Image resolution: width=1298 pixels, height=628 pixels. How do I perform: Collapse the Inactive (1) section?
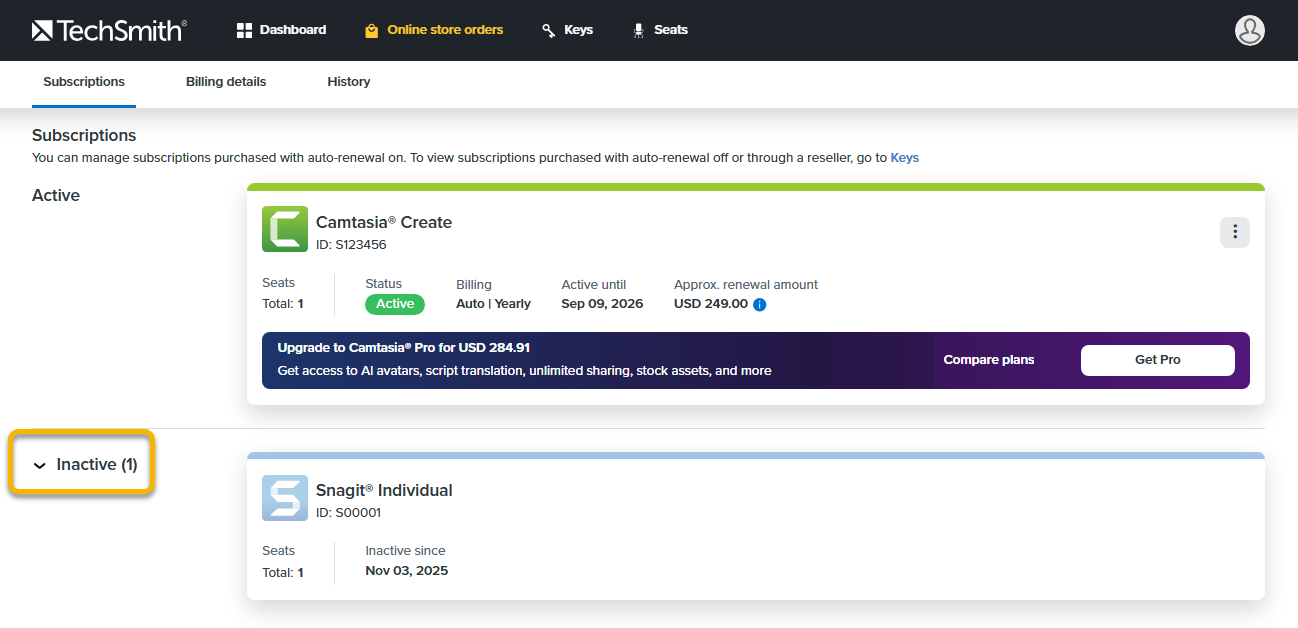(x=84, y=464)
